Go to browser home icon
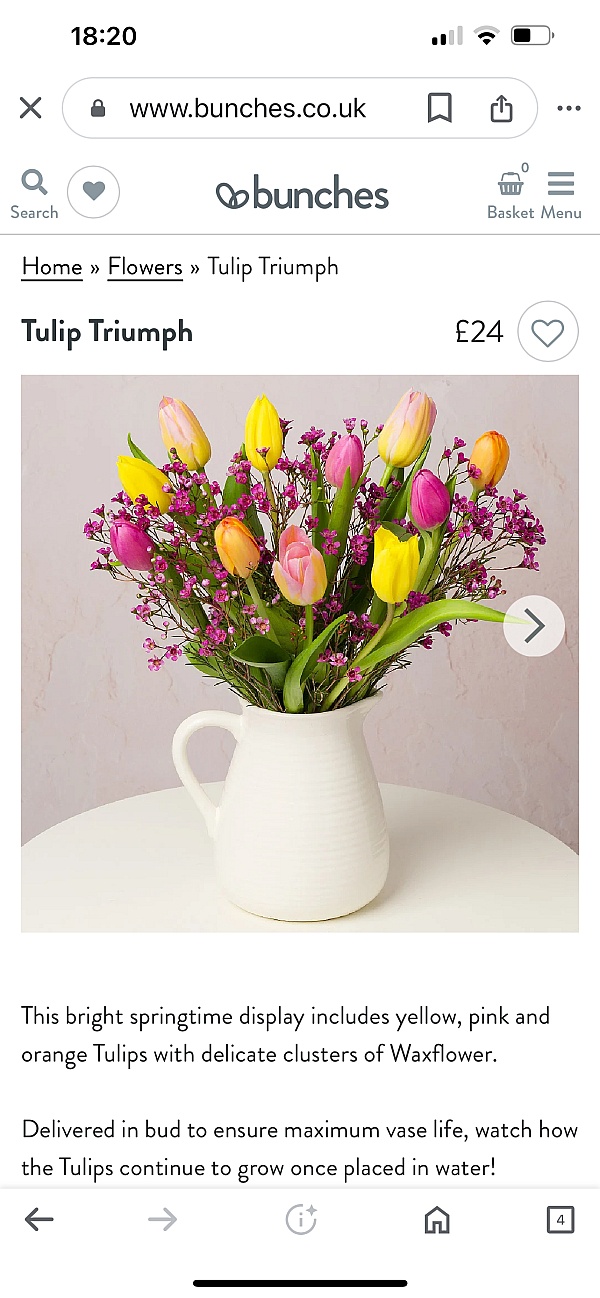Viewport: 600px width, 1298px height. pyautogui.click(x=437, y=1219)
